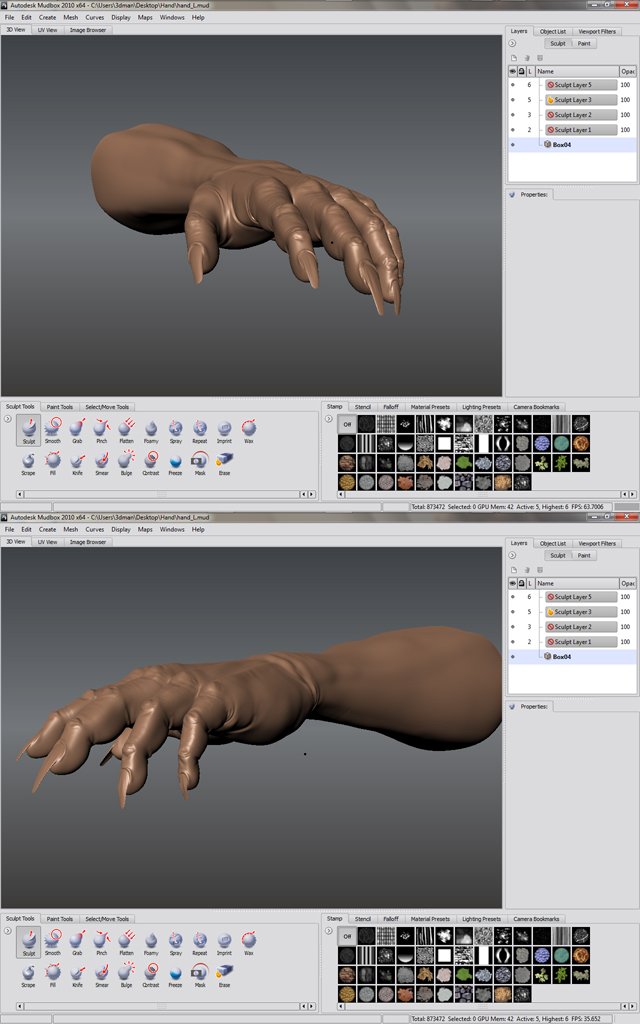Select the Fill tool in top window

[53, 462]
